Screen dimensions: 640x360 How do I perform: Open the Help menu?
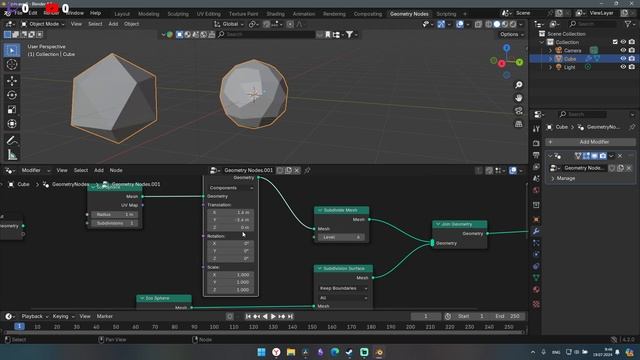(95, 13)
